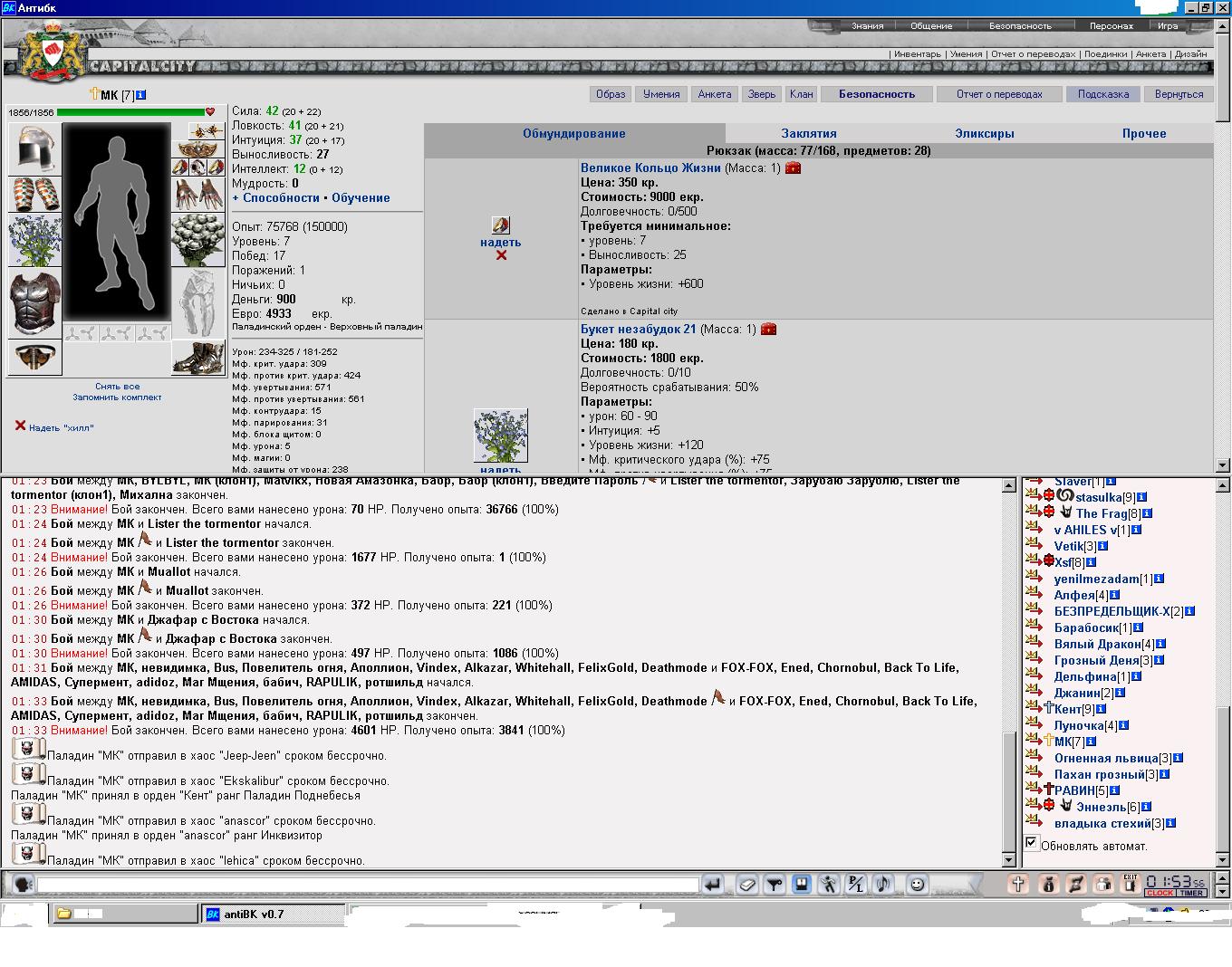Toggle the Обновлять автомат checkbox
Image resolution: width=1232 pixels, height=967 pixels.
coord(1031,843)
